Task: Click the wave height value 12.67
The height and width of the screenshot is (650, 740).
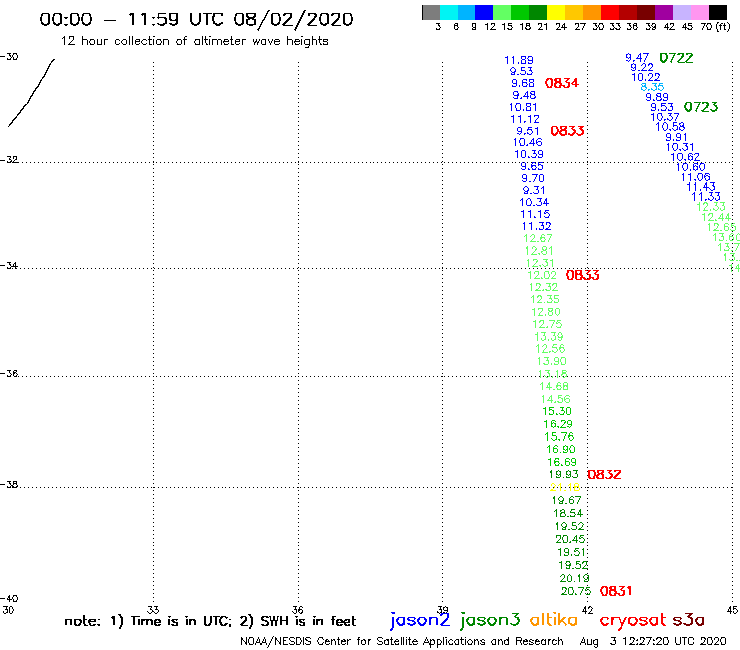Action: click(x=538, y=238)
